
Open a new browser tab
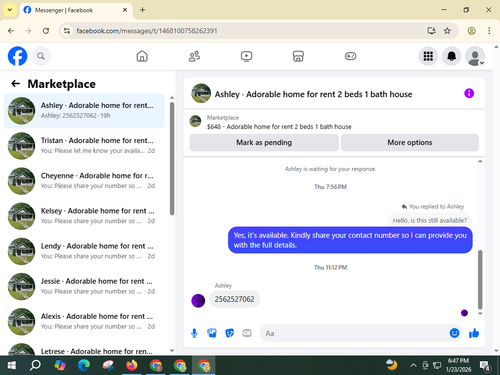point(142,10)
